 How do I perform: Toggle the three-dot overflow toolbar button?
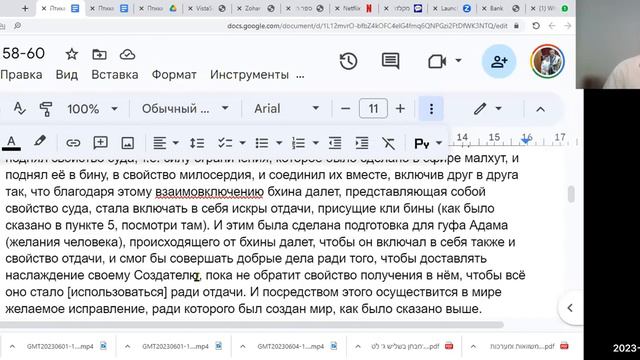[x=431, y=109]
